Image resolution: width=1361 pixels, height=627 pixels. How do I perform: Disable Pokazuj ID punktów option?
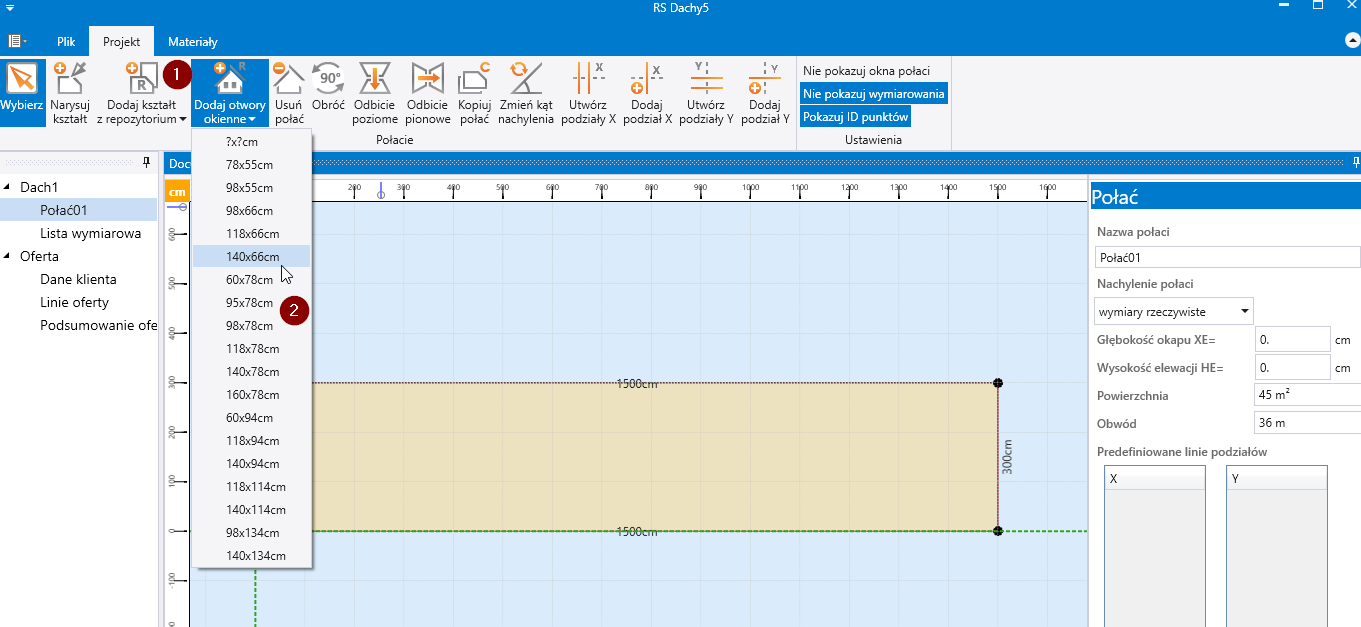pyautogui.click(x=855, y=117)
